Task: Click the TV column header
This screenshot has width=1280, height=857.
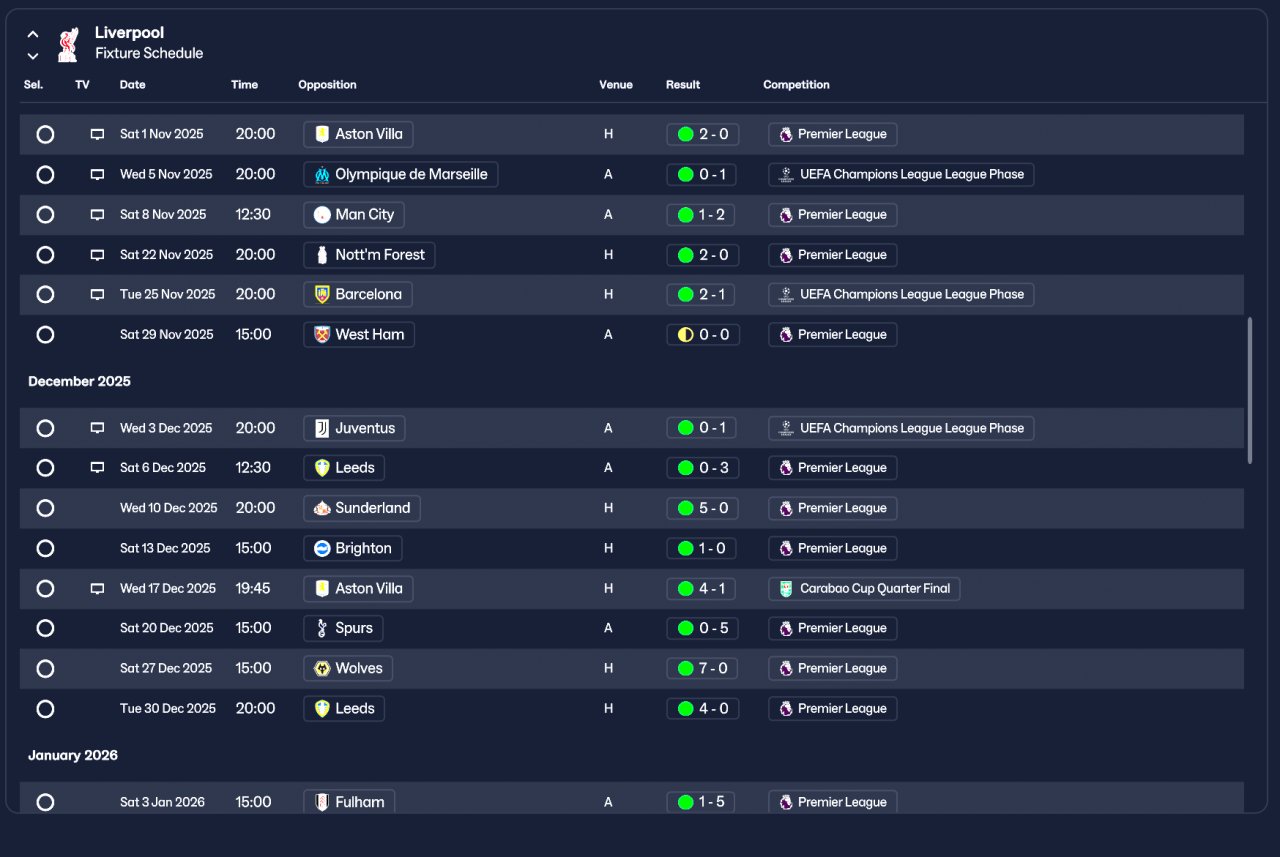Action: click(82, 85)
